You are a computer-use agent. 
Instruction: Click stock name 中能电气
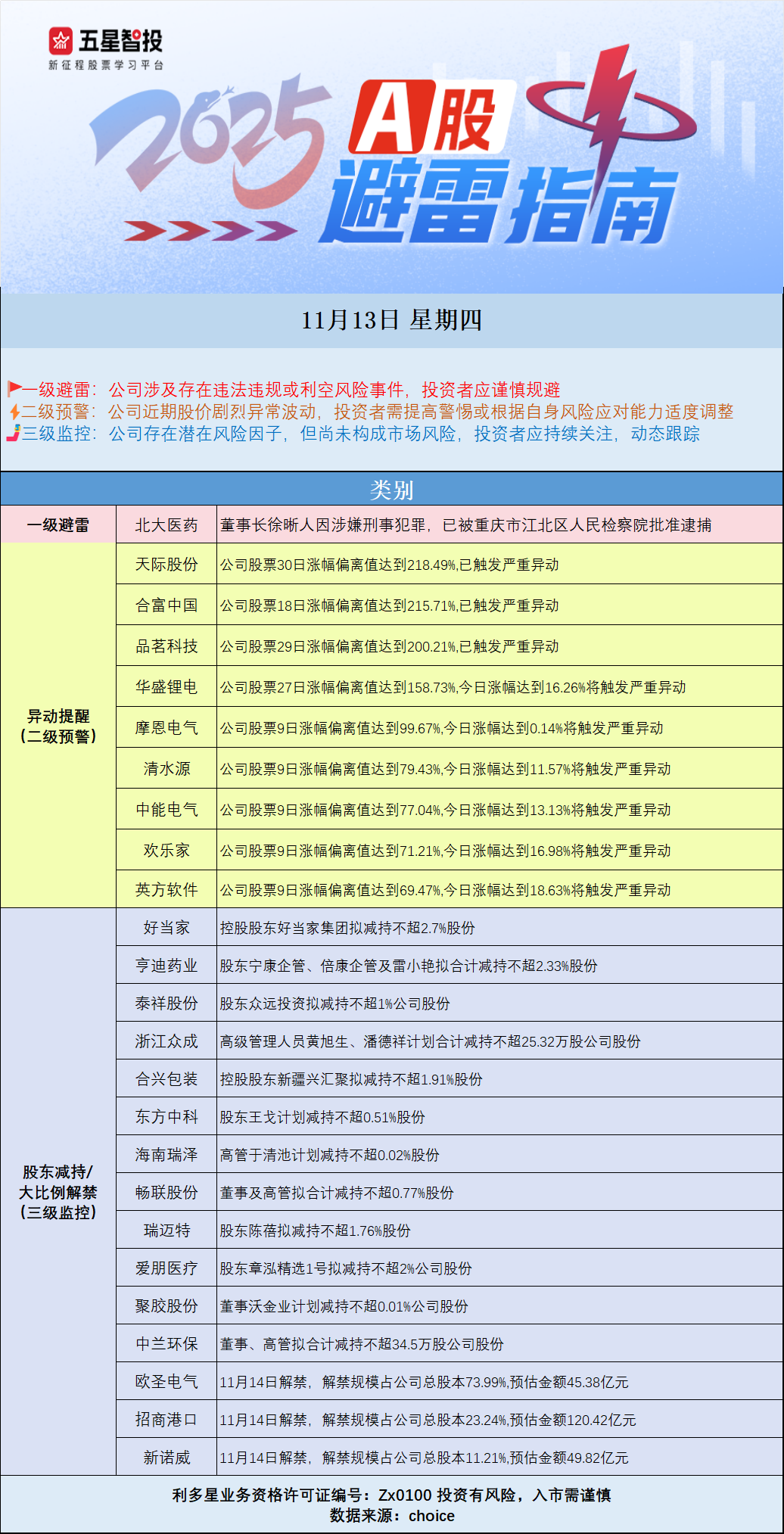point(166,809)
